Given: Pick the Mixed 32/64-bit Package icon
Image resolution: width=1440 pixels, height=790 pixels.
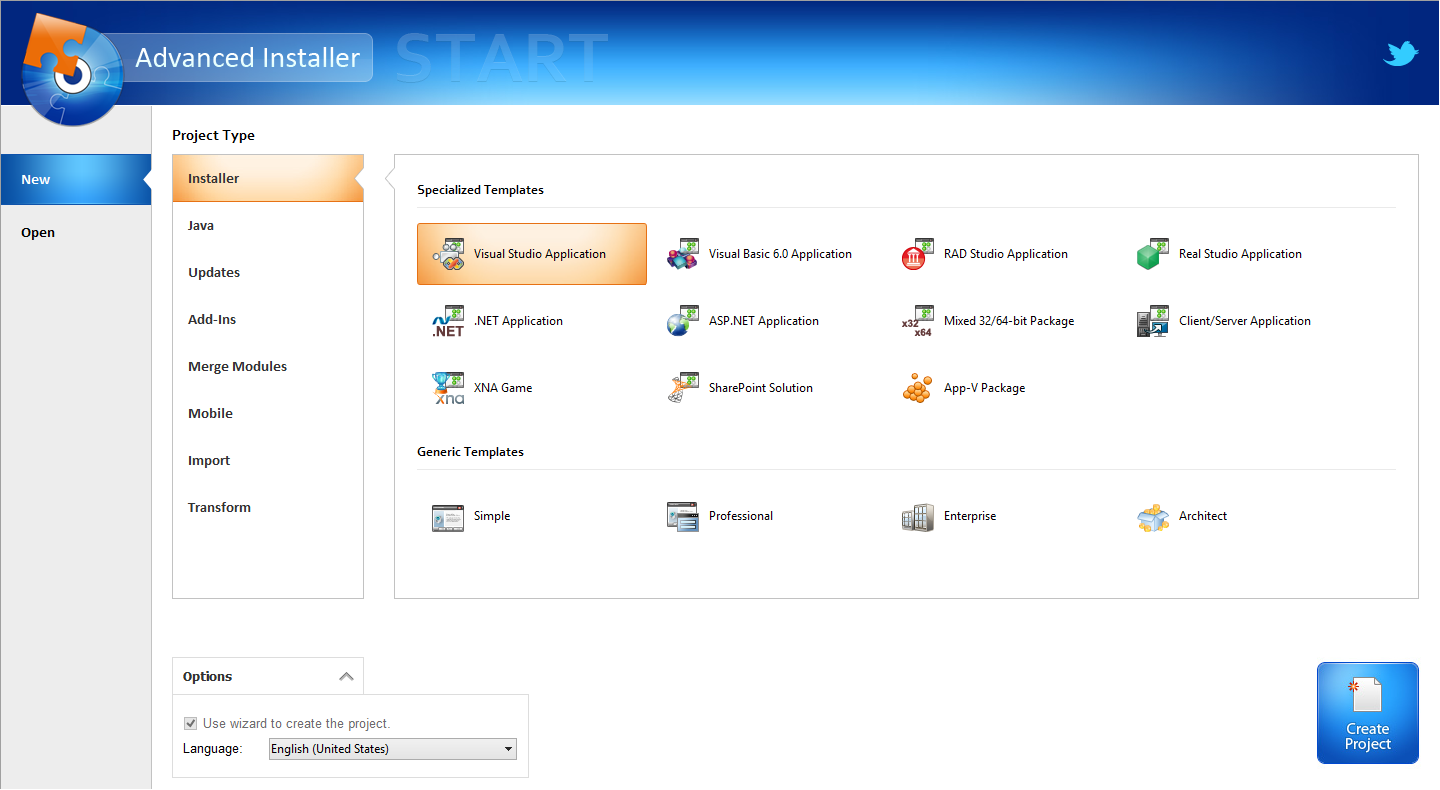Looking at the screenshot, I should coord(918,322).
